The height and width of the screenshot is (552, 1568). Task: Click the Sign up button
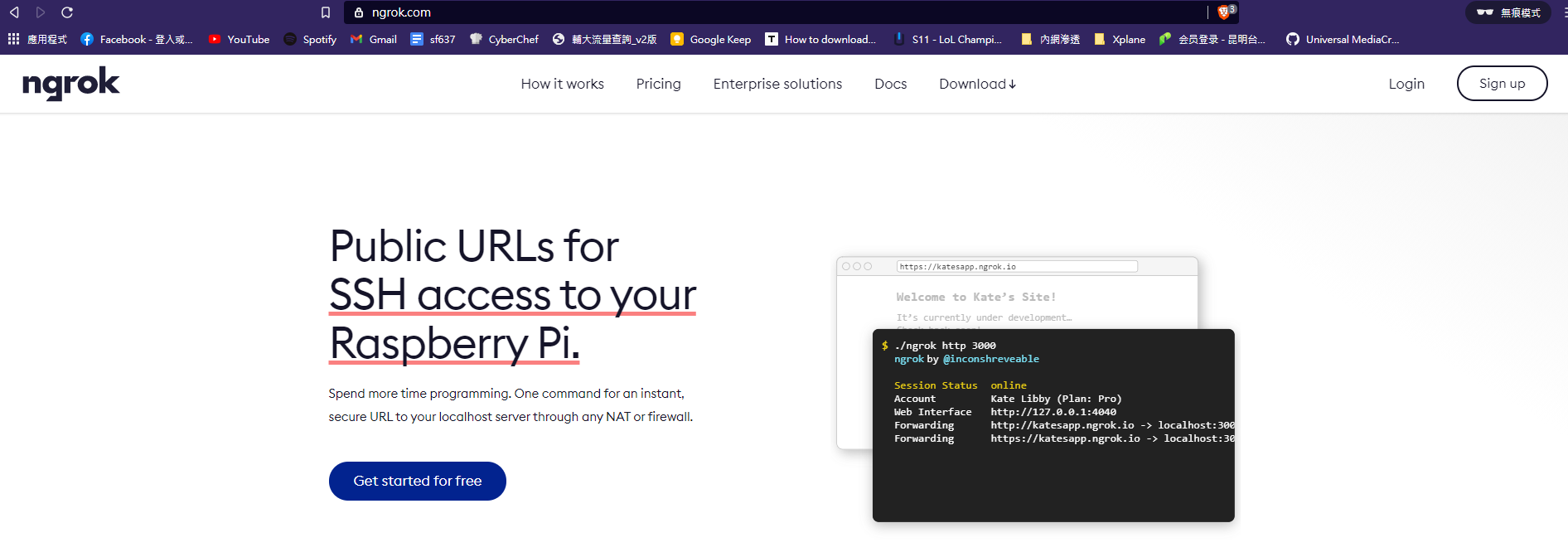click(1502, 83)
